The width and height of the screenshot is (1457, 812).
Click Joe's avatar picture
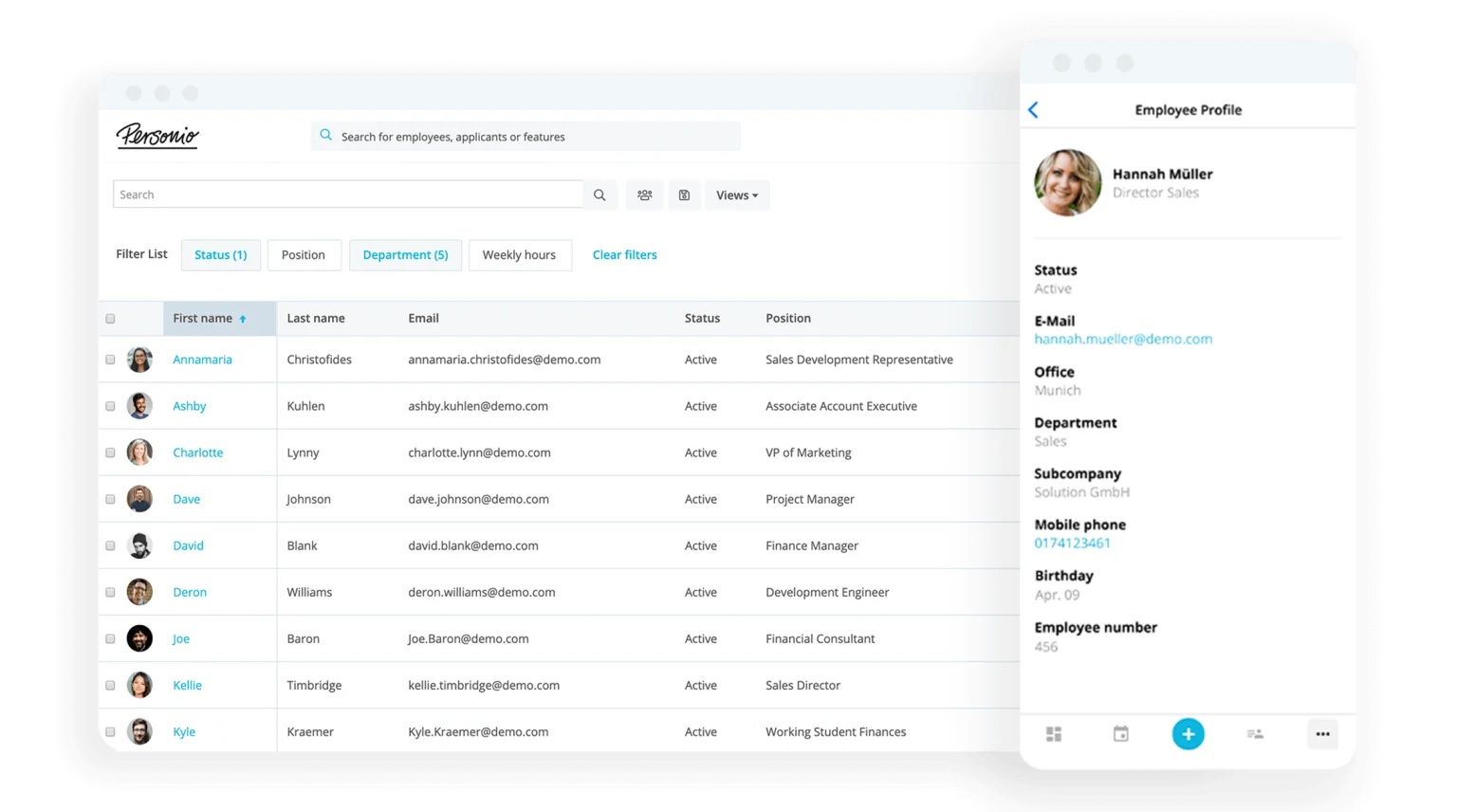(139, 638)
